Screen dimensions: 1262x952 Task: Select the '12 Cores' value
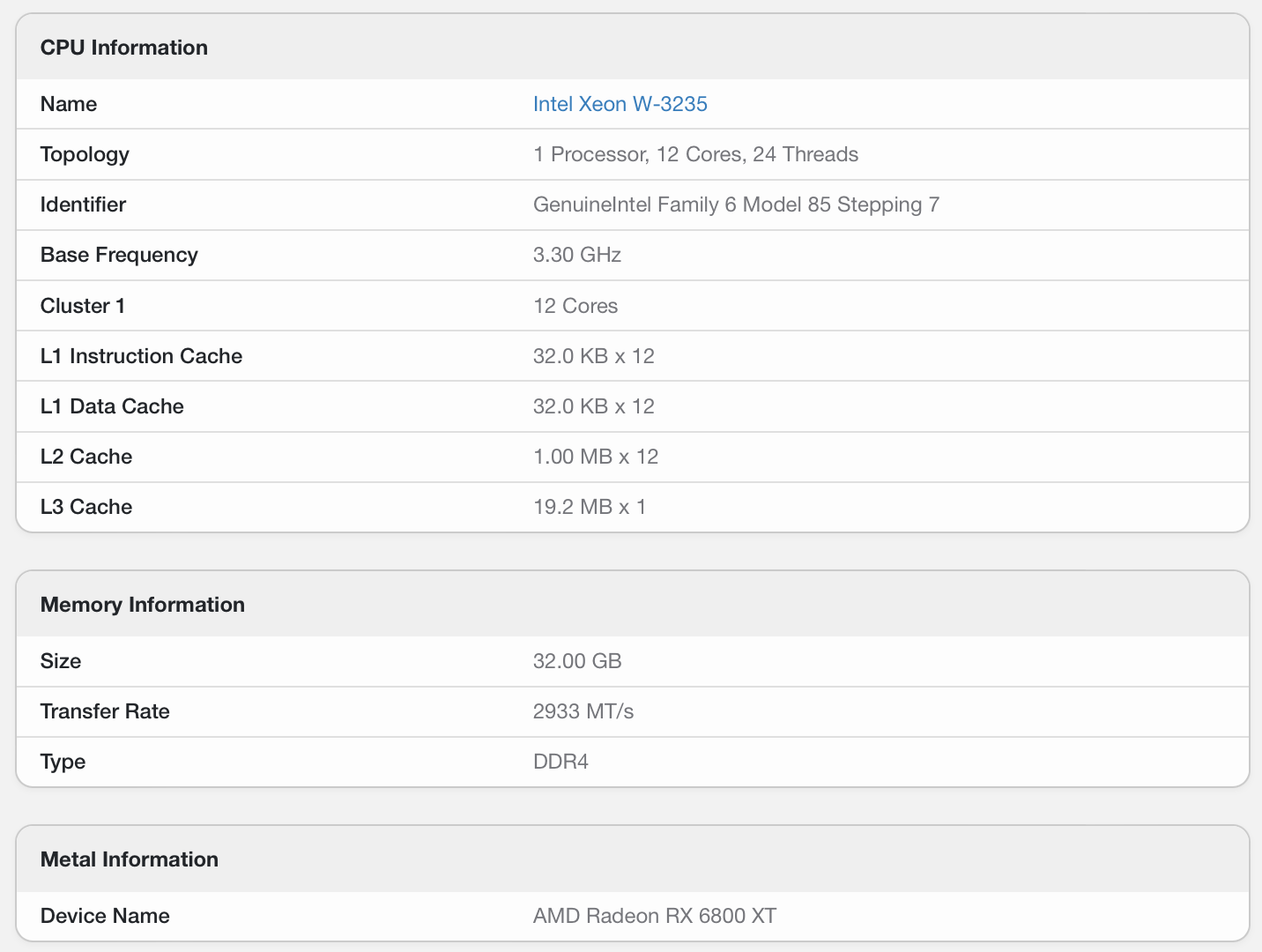(575, 306)
